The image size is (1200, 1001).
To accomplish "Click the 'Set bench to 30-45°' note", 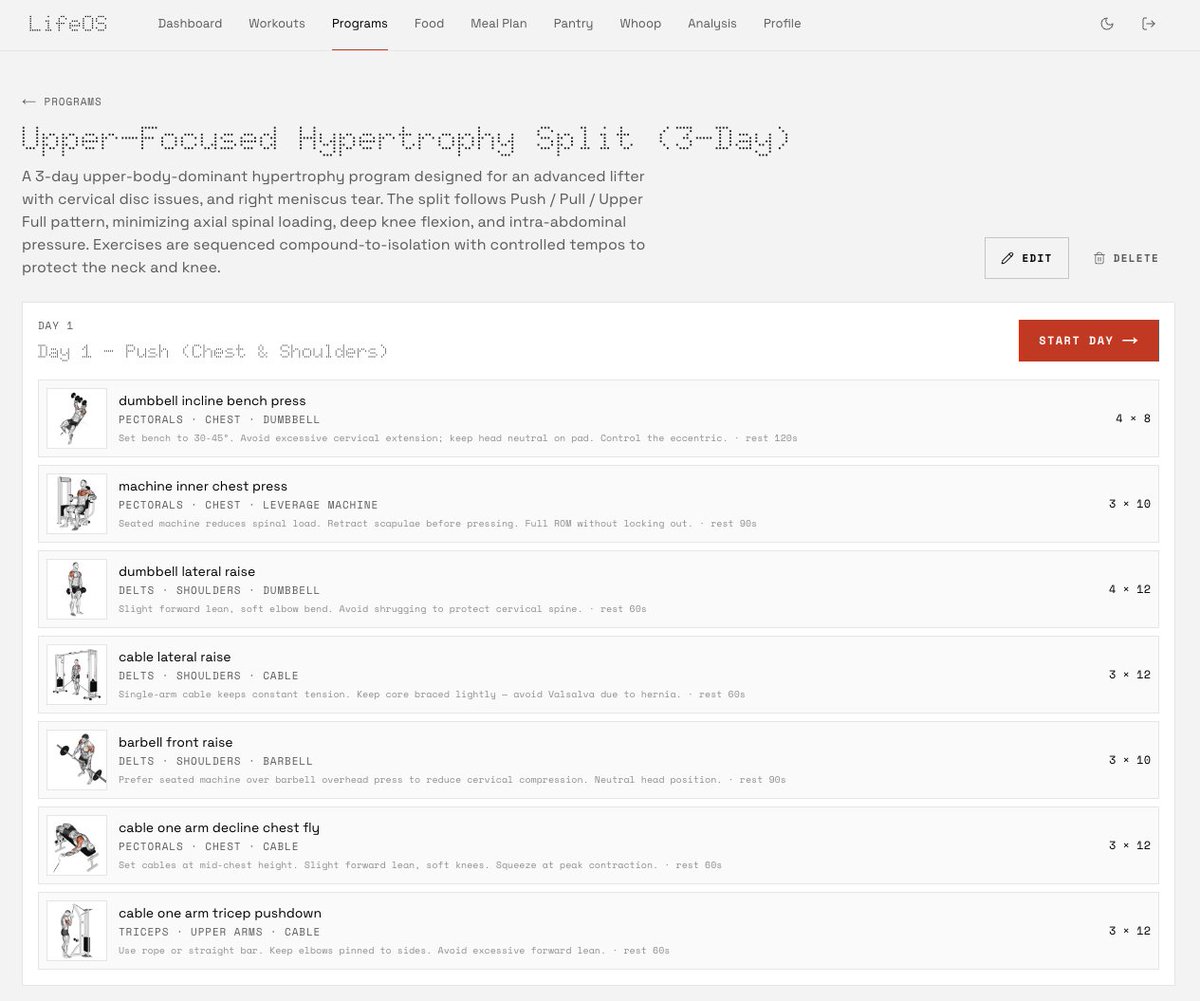I will (458, 438).
